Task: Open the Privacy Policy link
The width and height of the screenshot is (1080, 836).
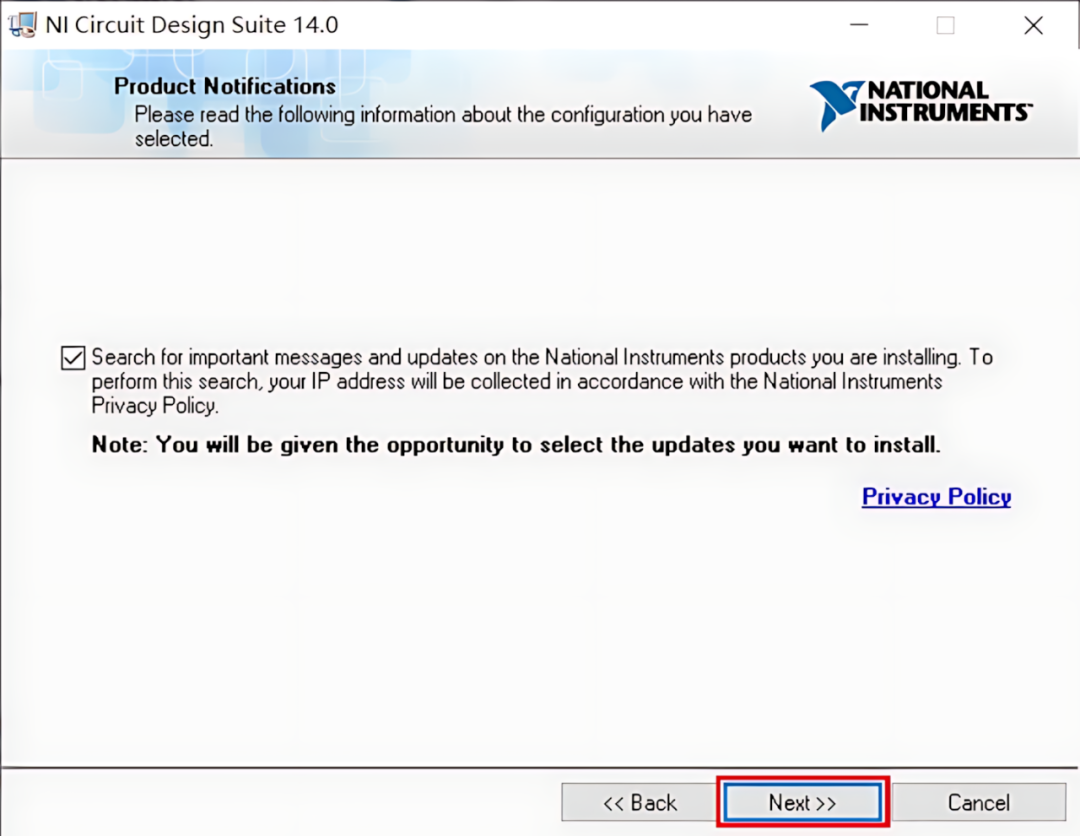Action: pyautogui.click(x=936, y=497)
